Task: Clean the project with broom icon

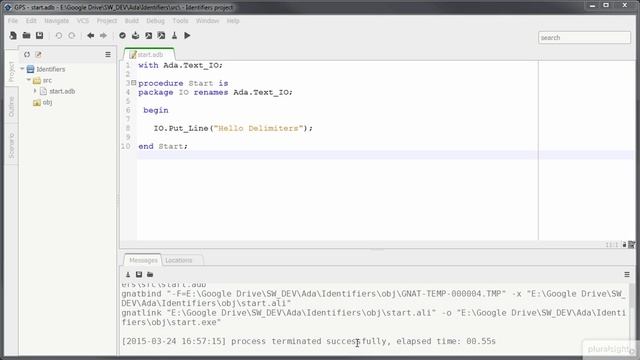Action: pos(174,36)
